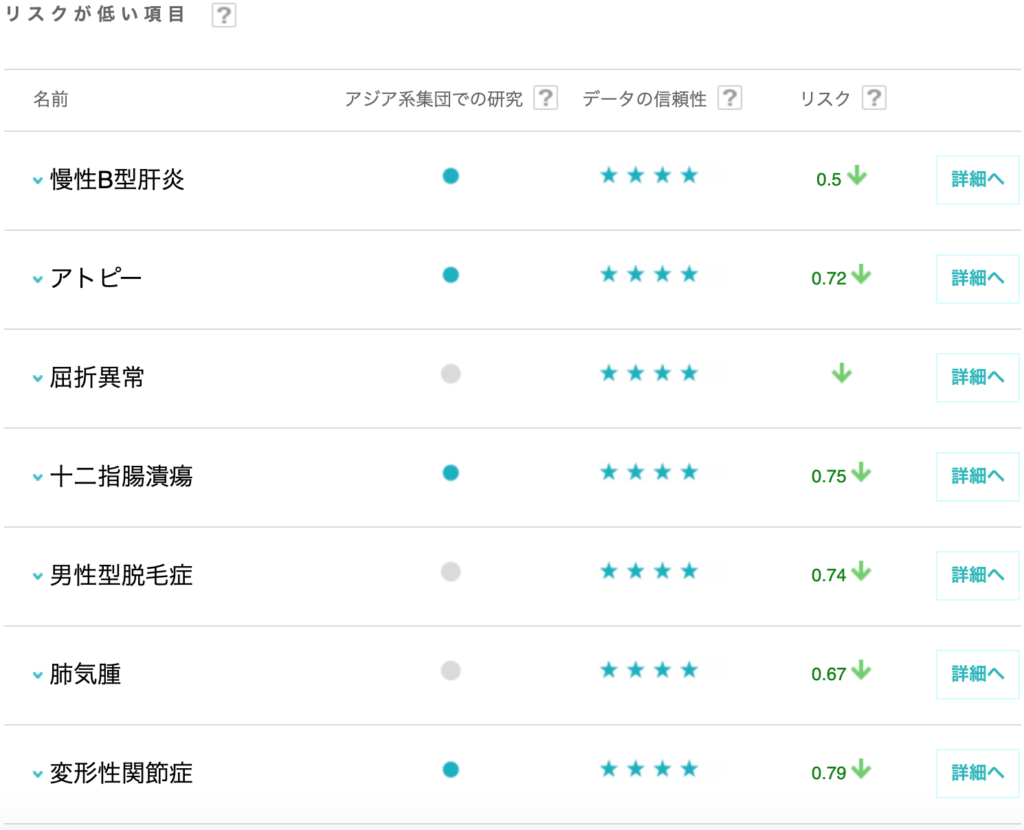Click the star rating for アトピー
The image size is (1024, 830).
click(x=649, y=275)
